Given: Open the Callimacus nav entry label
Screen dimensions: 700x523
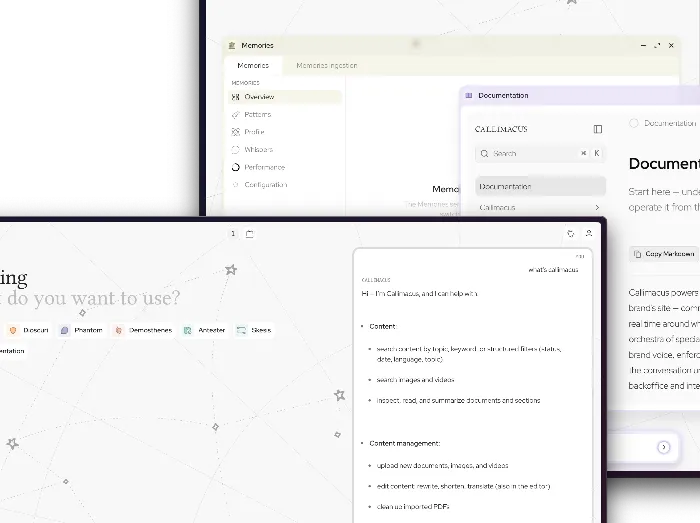Looking at the screenshot, I should (x=497, y=208).
